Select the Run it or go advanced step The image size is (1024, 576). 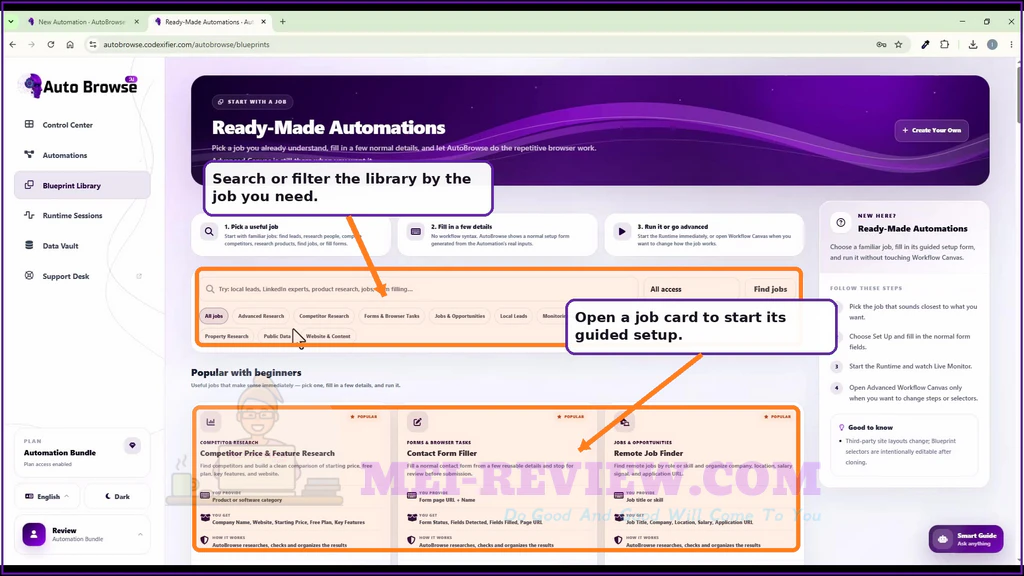click(x=704, y=234)
